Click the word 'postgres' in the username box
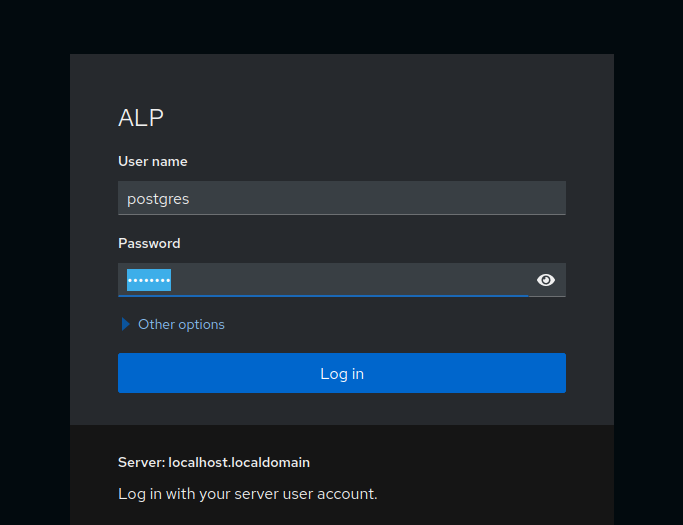 click(158, 199)
